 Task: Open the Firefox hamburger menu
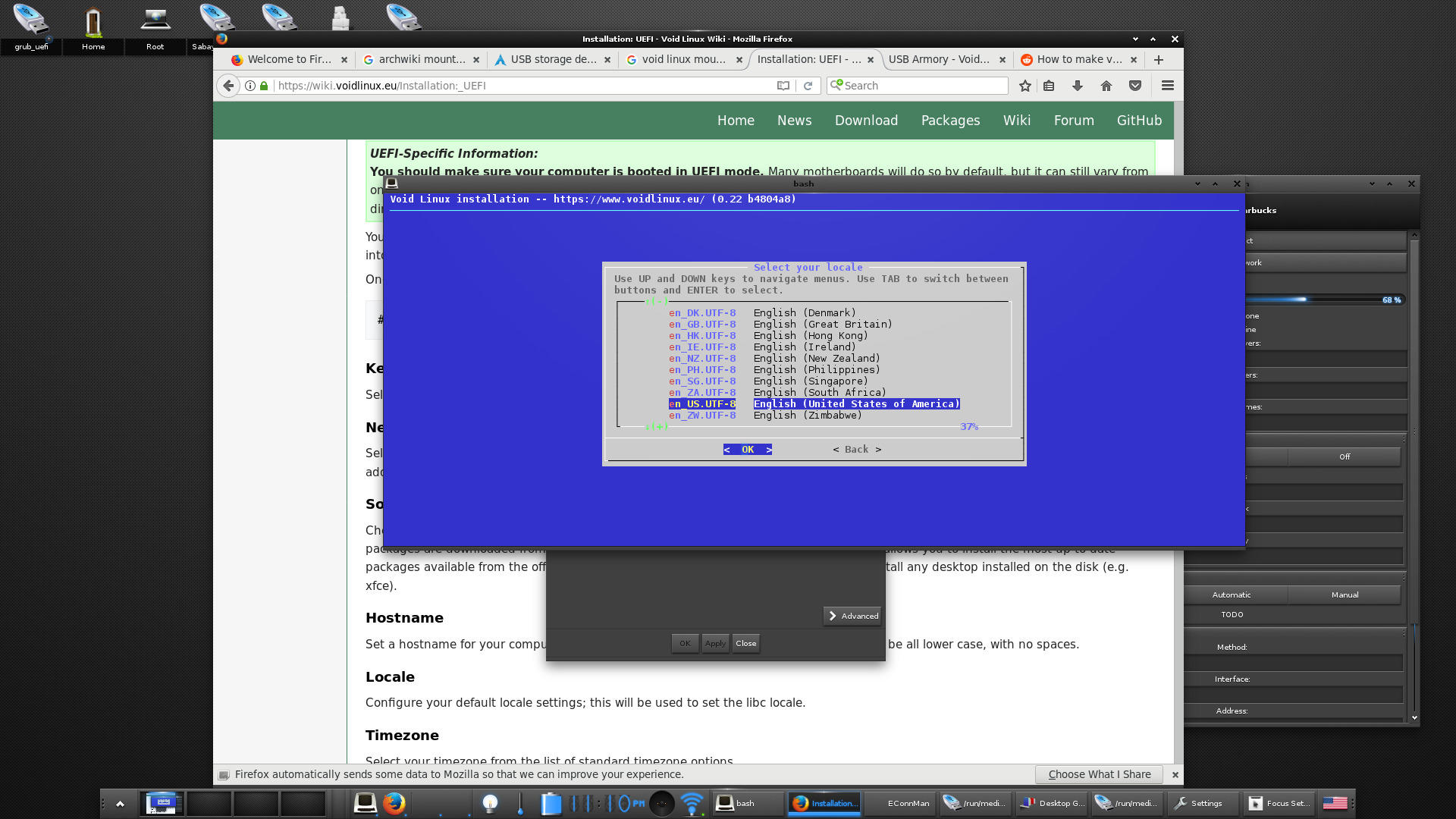pos(1168,86)
